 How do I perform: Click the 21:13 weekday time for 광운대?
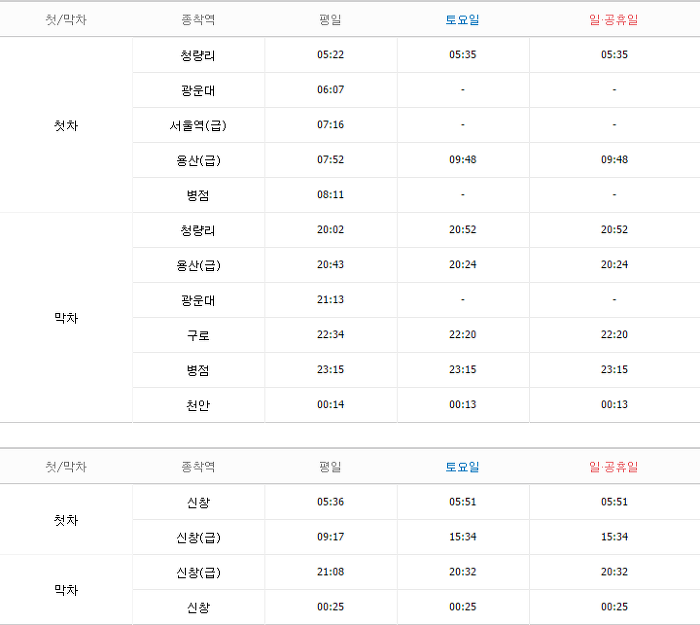coord(330,300)
